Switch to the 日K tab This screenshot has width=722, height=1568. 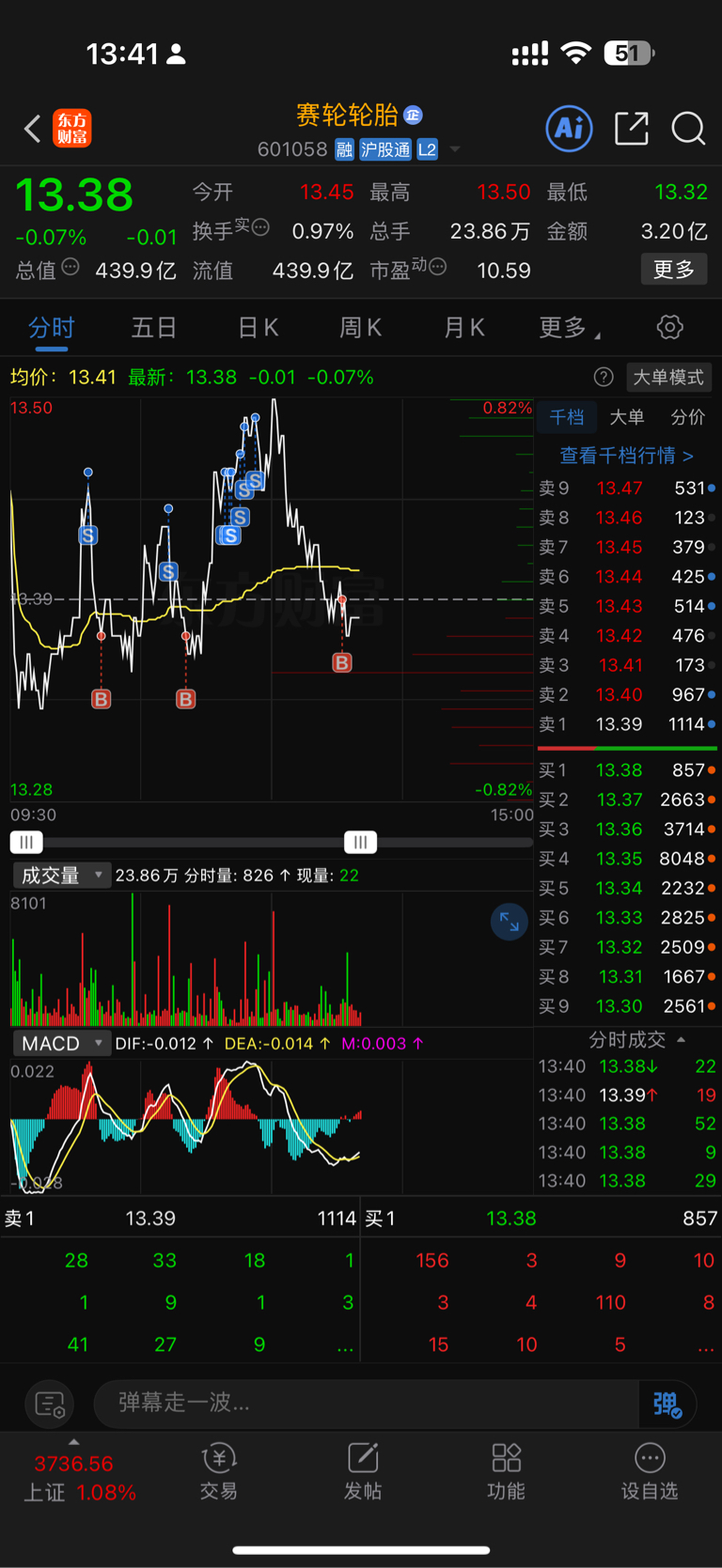(x=258, y=327)
